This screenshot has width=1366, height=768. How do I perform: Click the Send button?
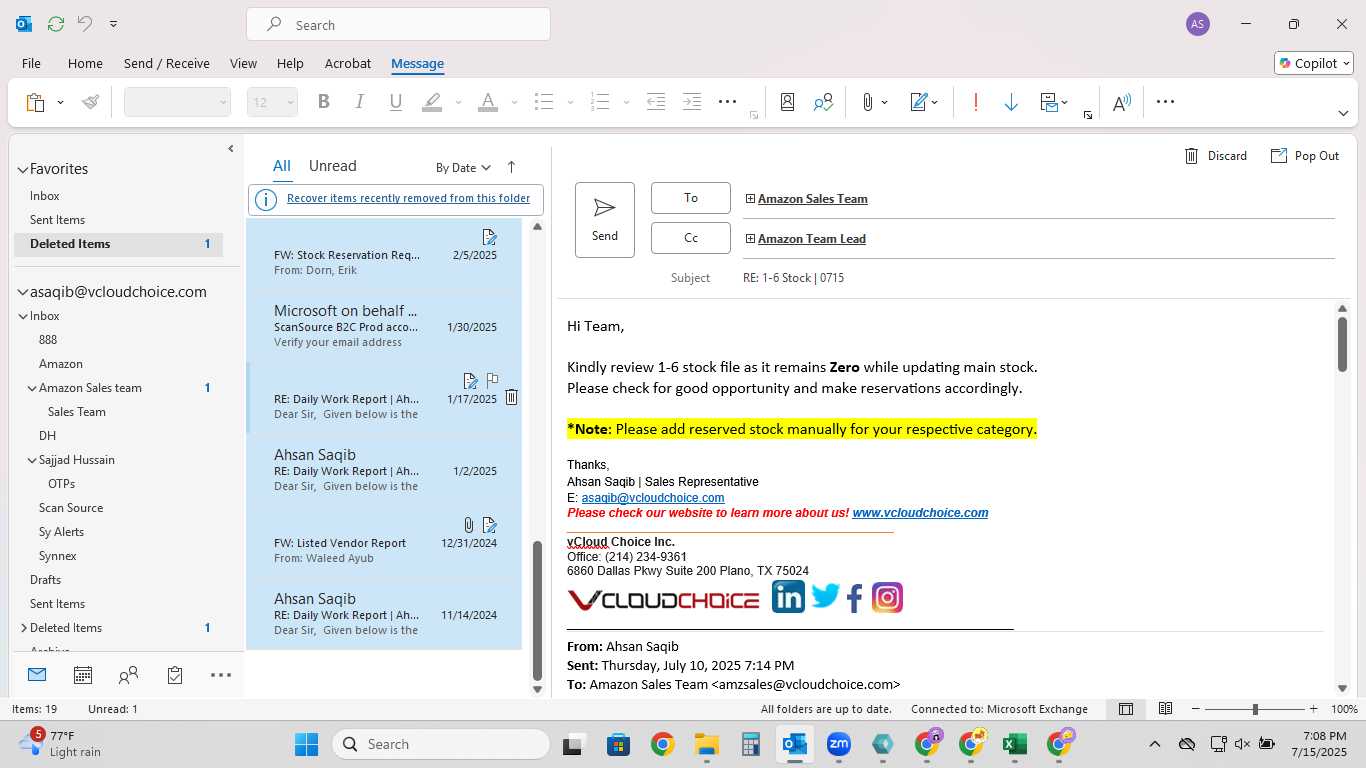(x=605, y=220)
